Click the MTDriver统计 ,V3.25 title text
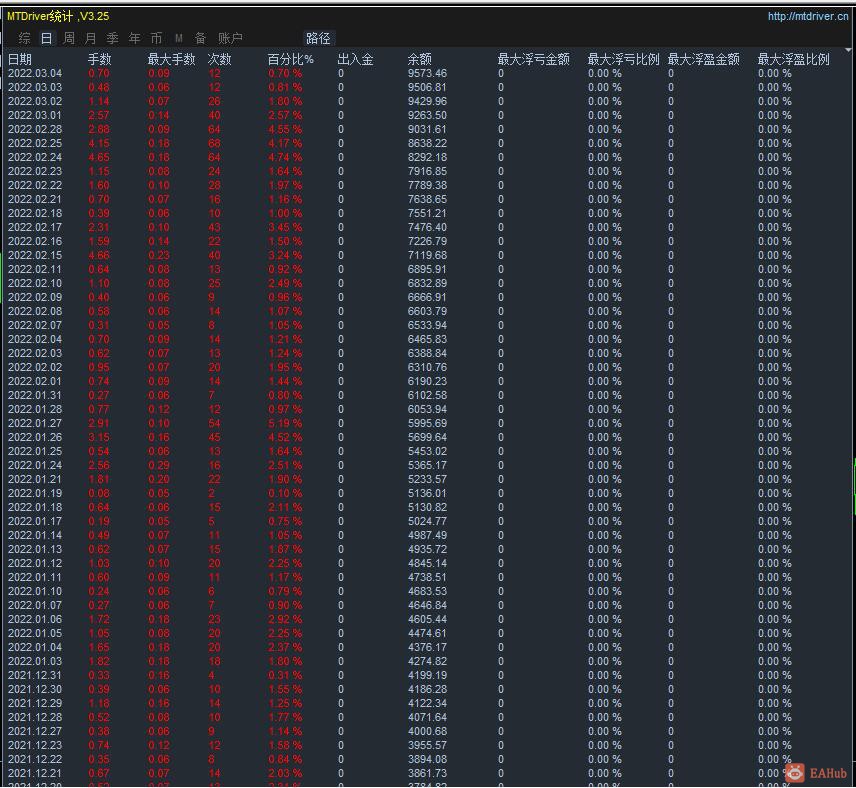The width and height of the screenshot is (856, 788). pos(58,16)
